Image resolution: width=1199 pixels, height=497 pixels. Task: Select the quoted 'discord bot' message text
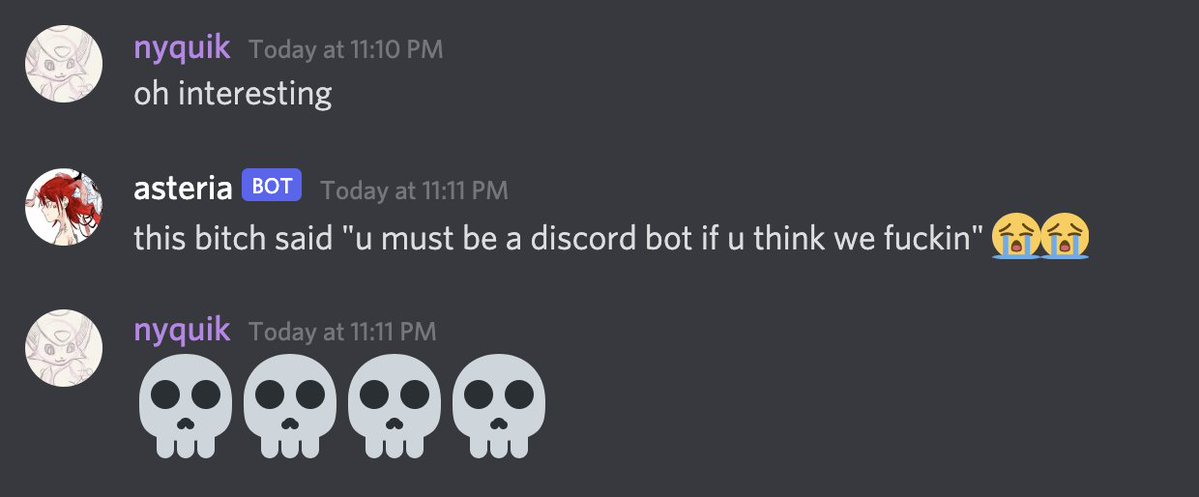tap(657, 238)
